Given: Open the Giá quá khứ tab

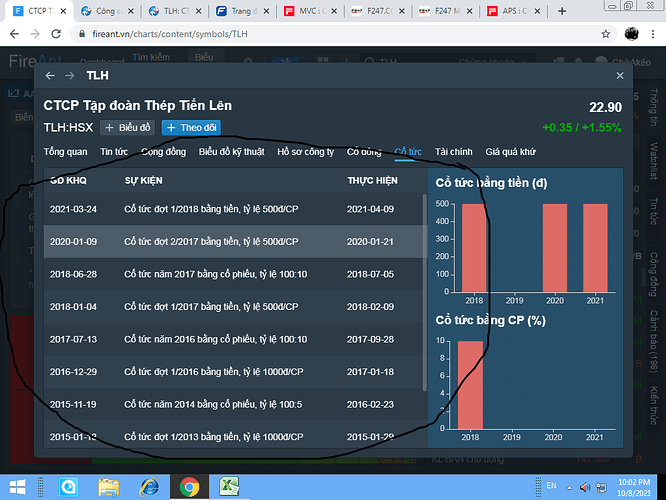Looking at the screenshot, I should [511, 152].
